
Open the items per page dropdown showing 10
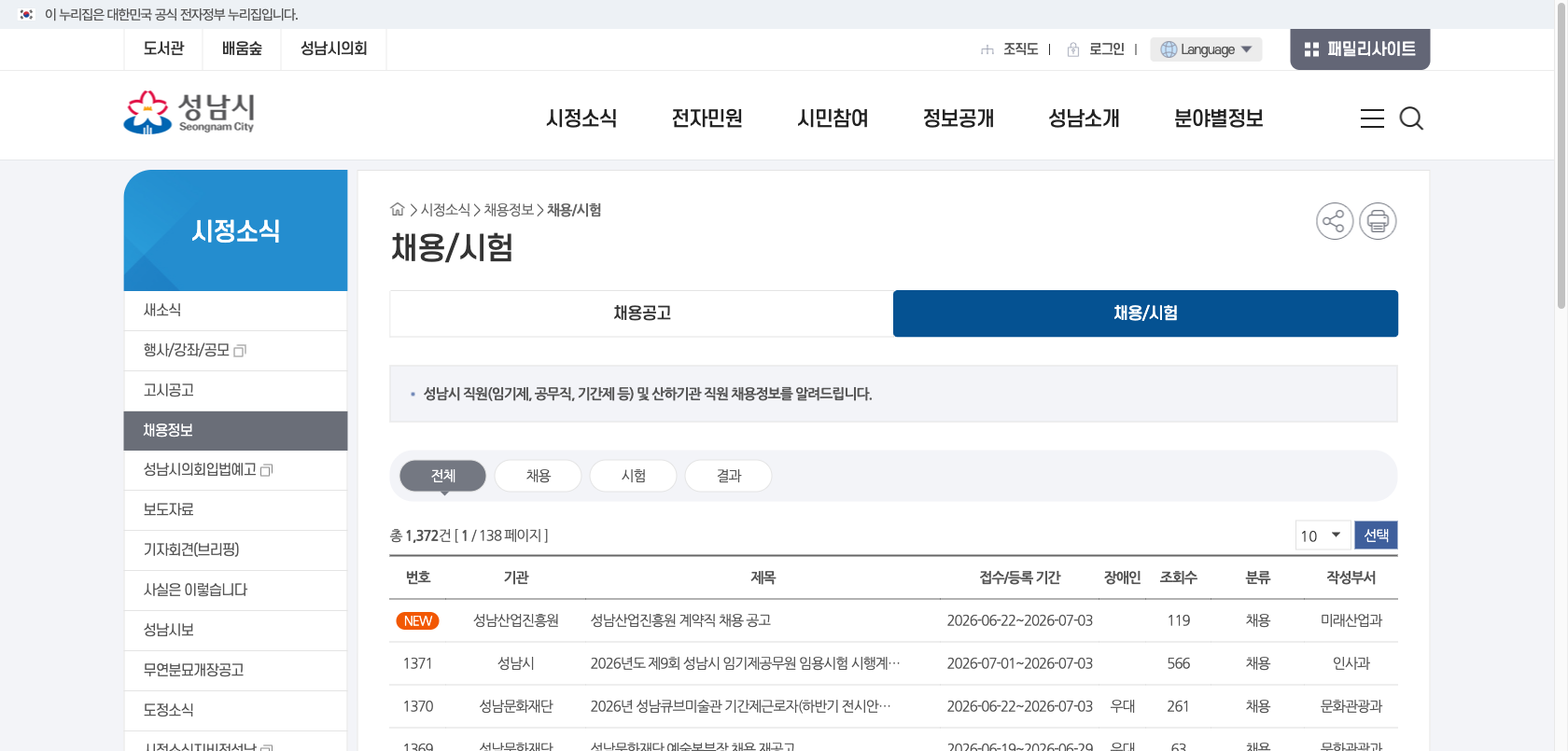point(1323,535)
